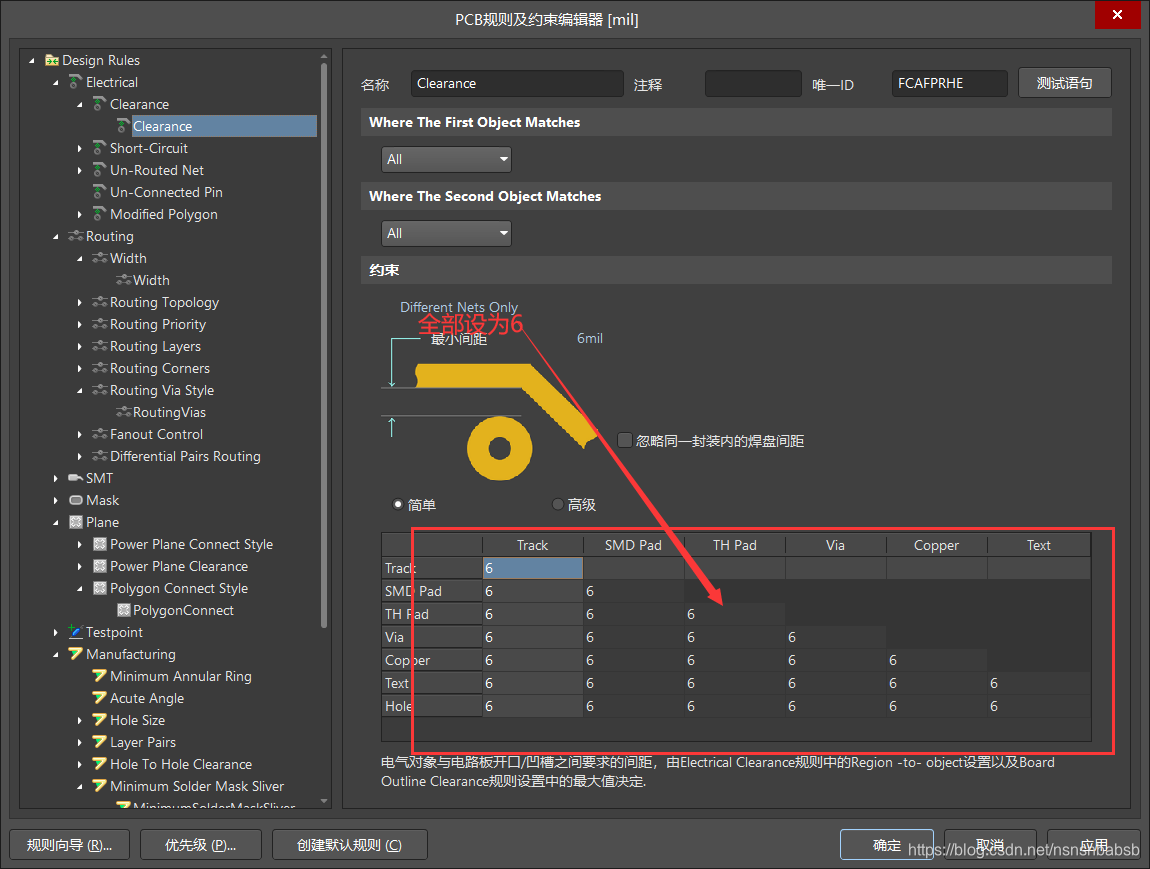Image resolution: width=1150 pixels, height=869 pixels.
Task: Click the Short-Circuit rule icon
Action: tap(100, 148)
